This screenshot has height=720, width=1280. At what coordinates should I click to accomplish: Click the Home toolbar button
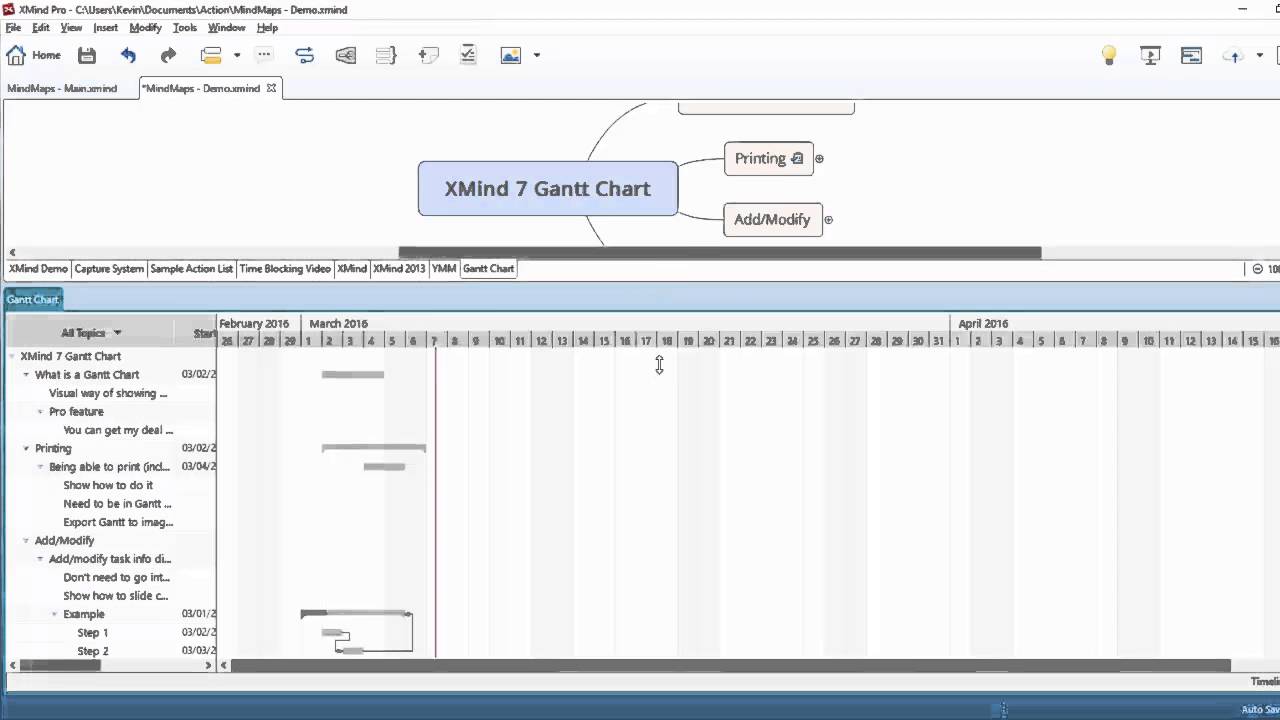34,55
